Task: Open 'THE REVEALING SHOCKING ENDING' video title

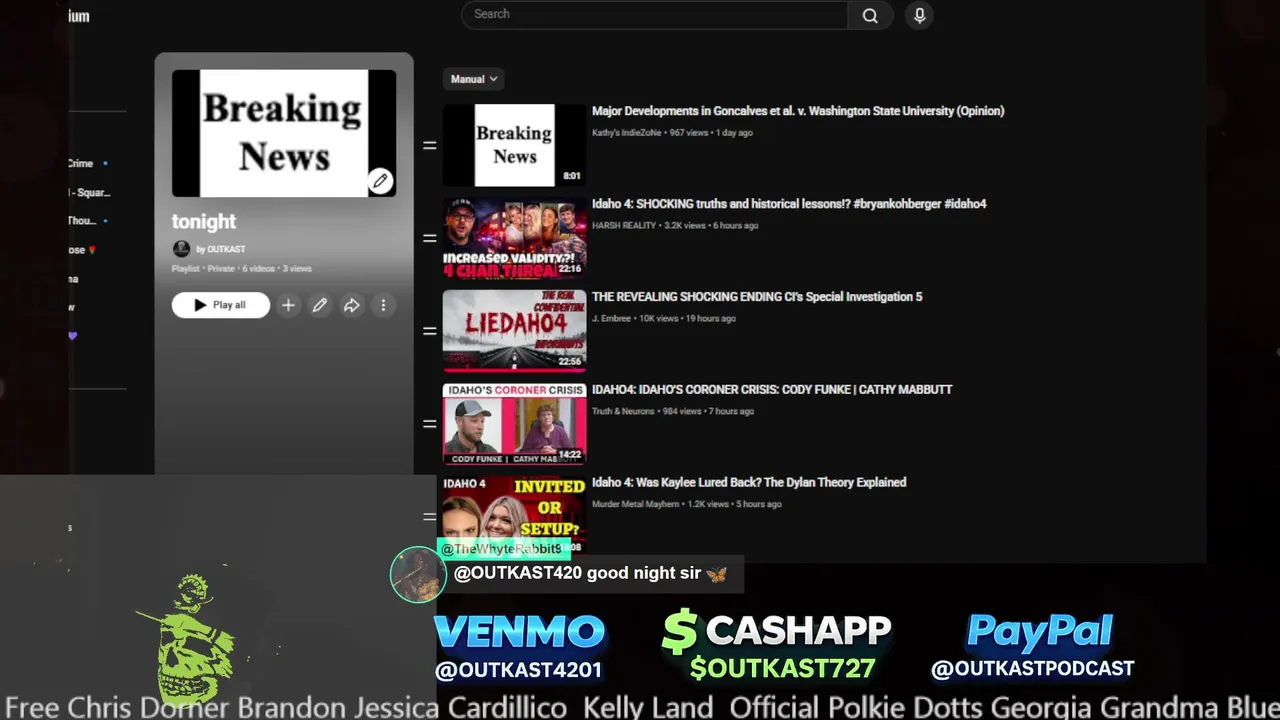Action: point(757,297)
